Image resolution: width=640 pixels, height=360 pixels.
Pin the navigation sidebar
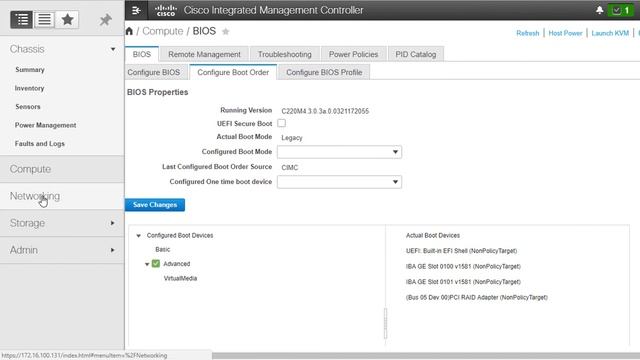pyautogui.click(x=106, y=20)
